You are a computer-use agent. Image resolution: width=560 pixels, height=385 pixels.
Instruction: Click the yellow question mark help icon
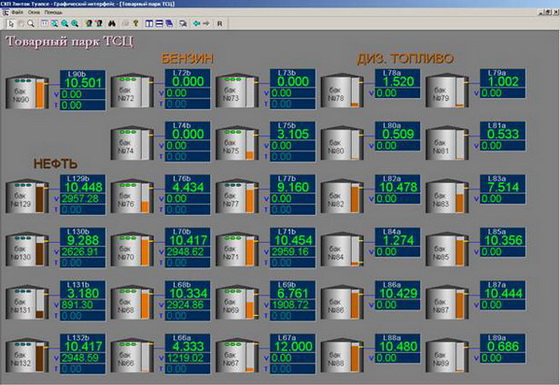click(136, 24)
